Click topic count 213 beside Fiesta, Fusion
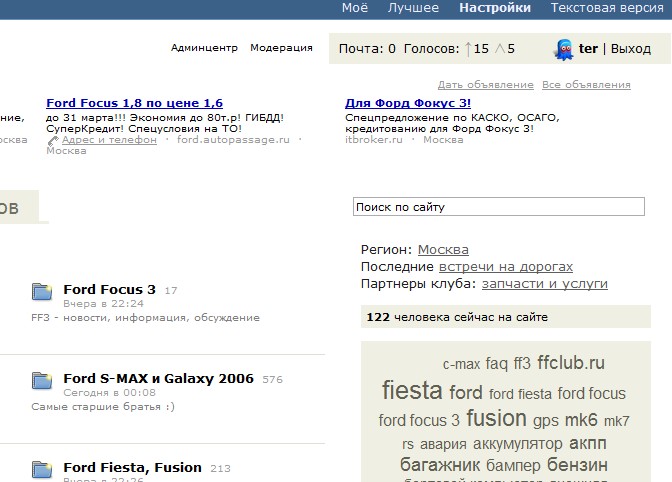Image resolution: width=672 pixels, height=482 pixels. pyautogui.click(x=220, y=469)
